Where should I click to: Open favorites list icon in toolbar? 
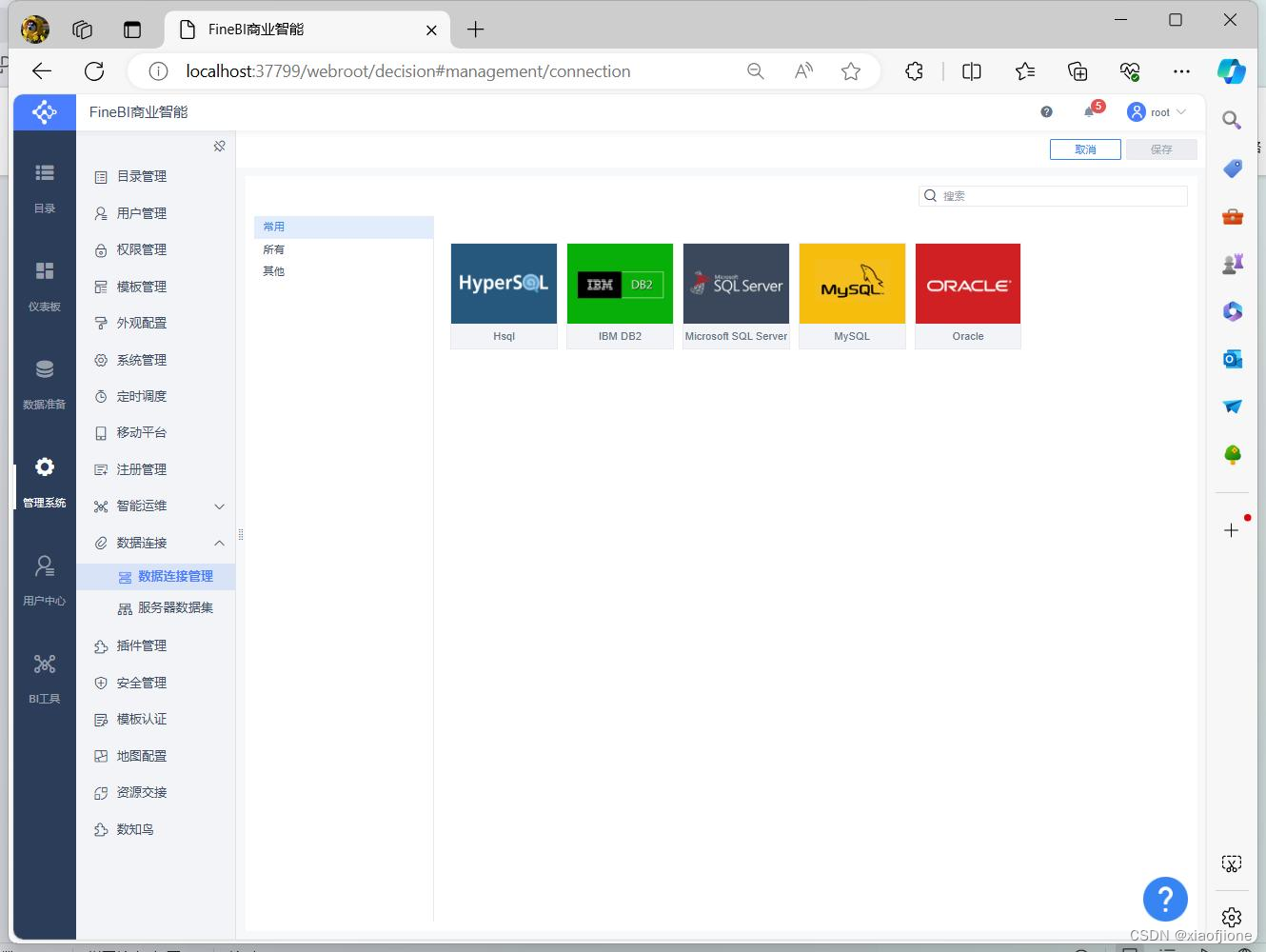tap(1025, 71)
